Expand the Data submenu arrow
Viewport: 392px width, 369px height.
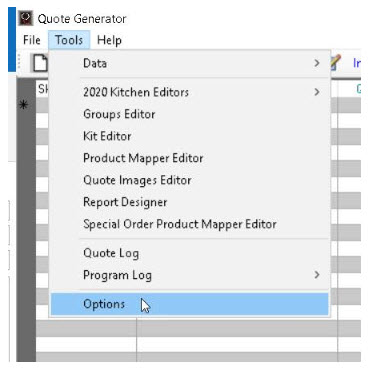[x=317, y=63]
